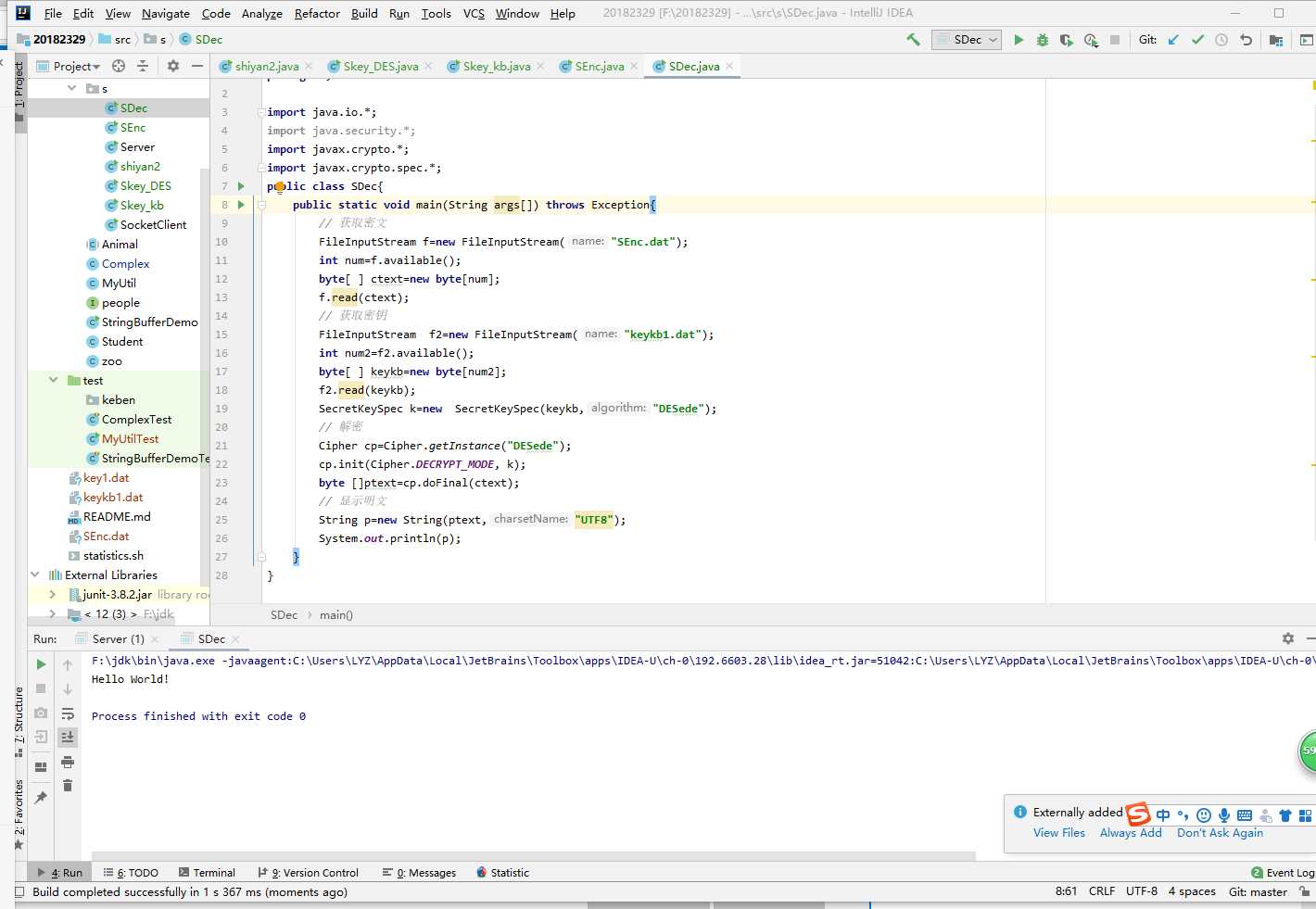Start debugging with the bug icon
The width and height of the screenshot is (1316, 909).
(x=1043, y=40)
